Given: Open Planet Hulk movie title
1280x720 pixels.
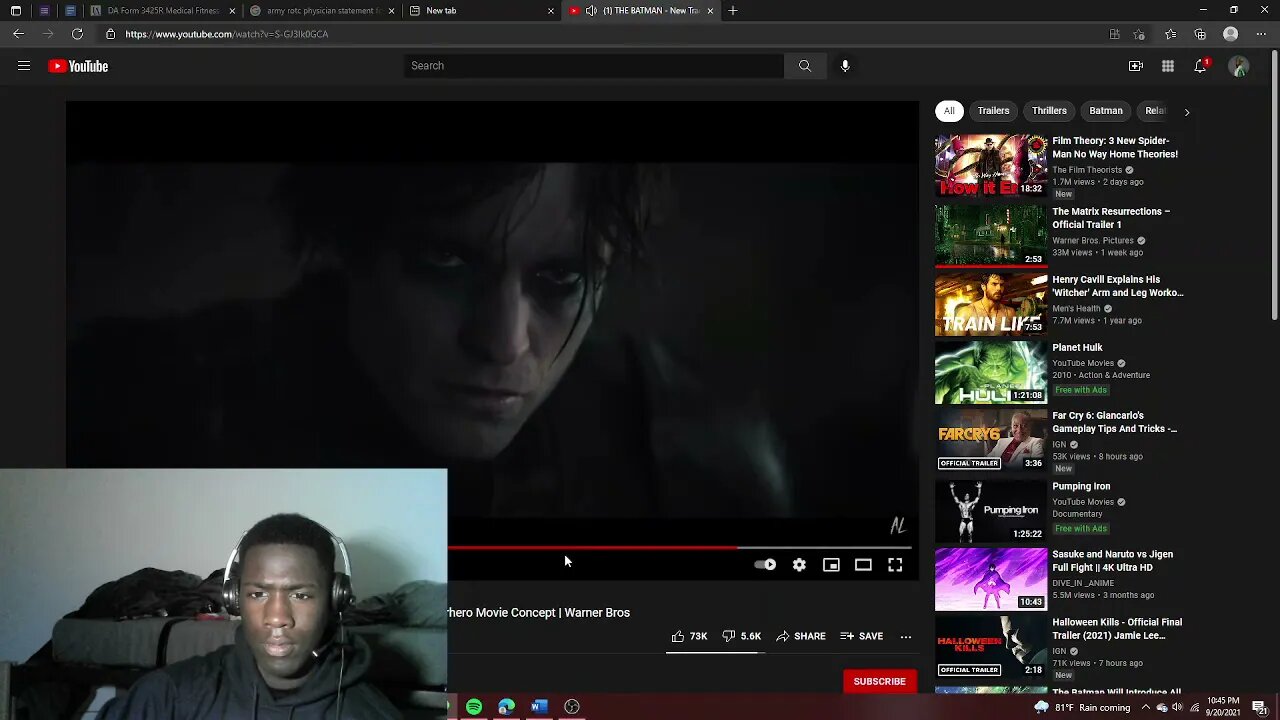Looking at the screenshot, I should 1077,348.
